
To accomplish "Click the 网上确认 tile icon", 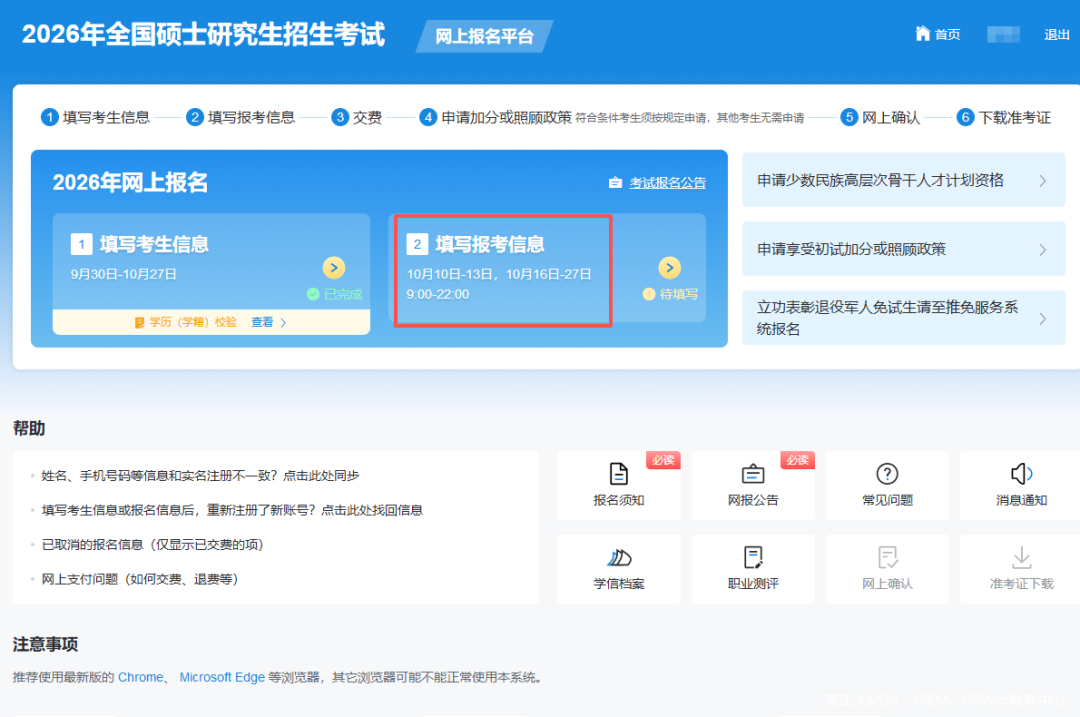I will tap(887, 557).
